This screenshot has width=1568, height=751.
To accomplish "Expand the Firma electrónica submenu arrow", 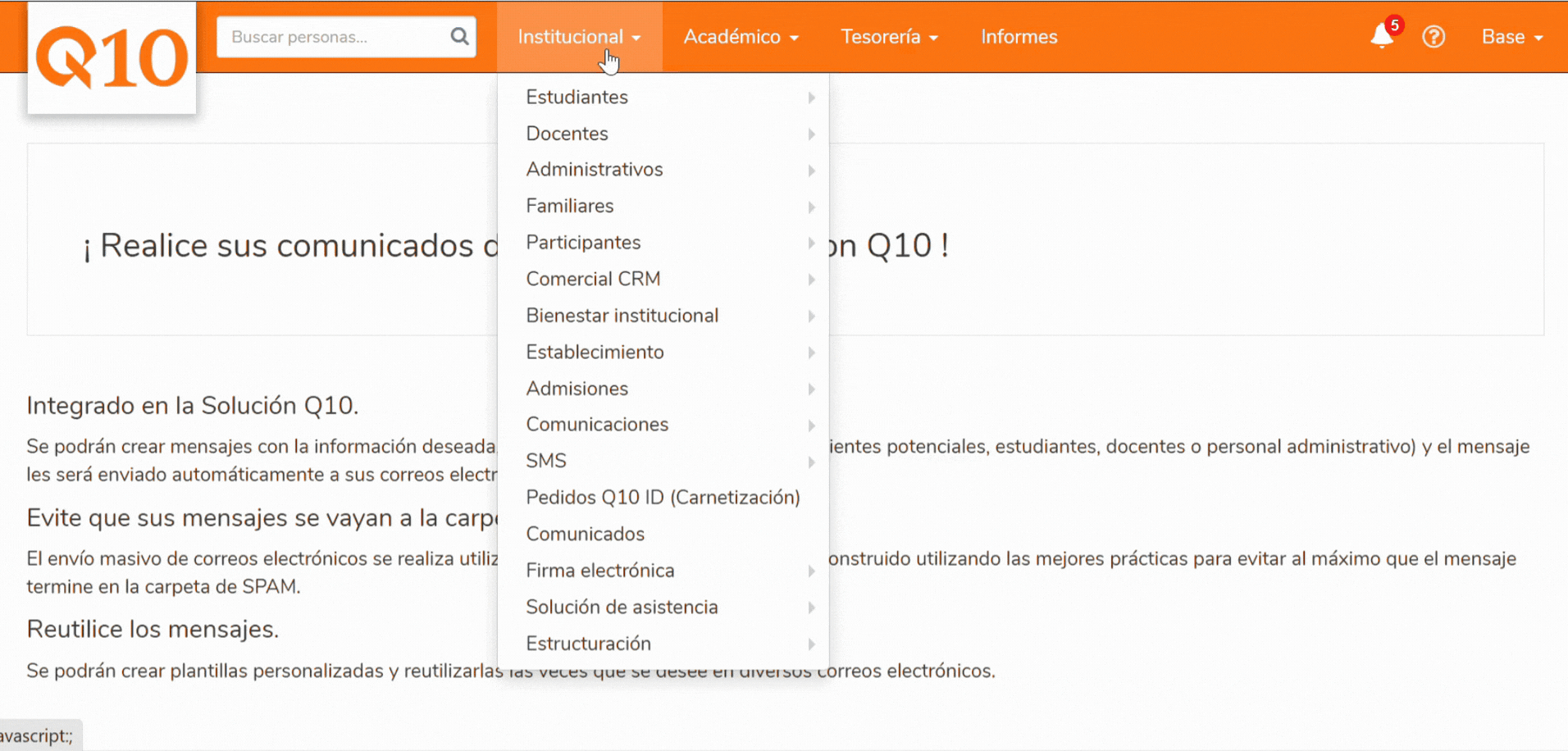I will coord(811,571).
